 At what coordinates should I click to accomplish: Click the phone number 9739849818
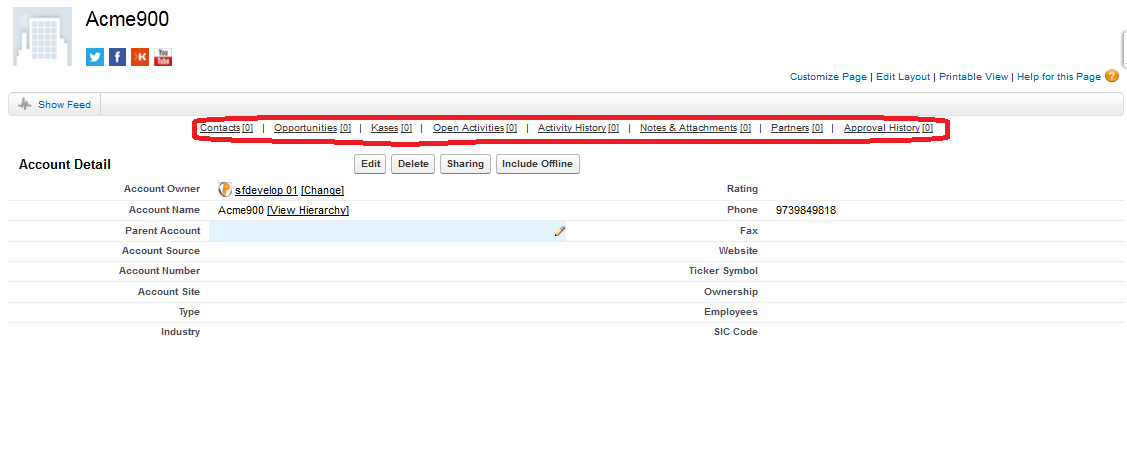point(806,211)
